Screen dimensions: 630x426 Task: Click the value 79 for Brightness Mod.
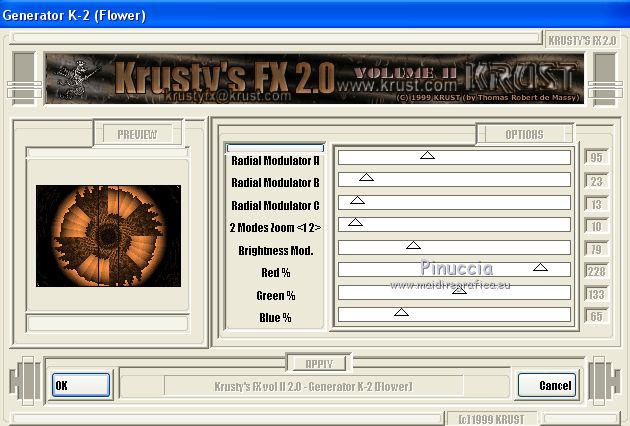coord(596,249)
